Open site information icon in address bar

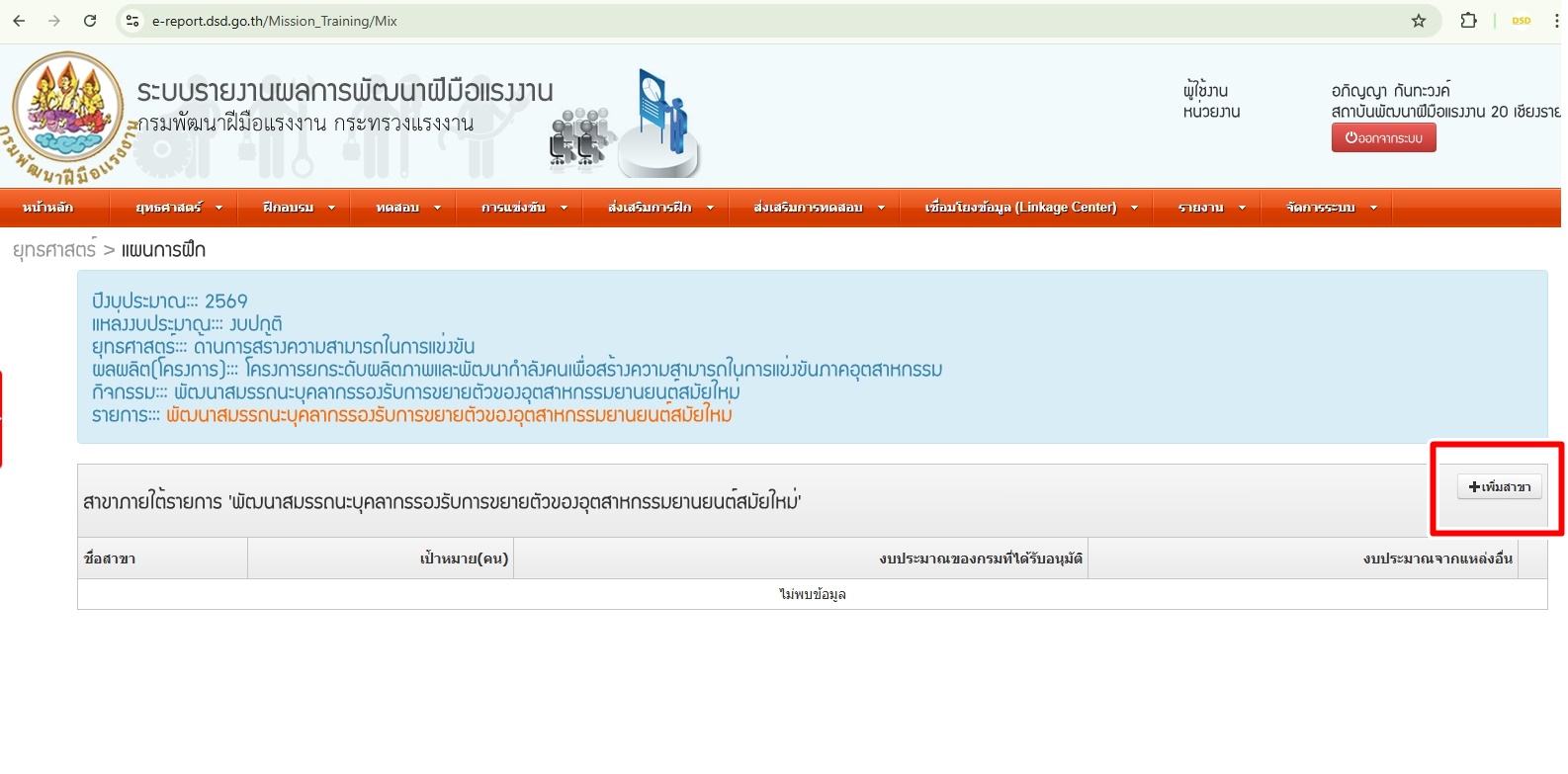(x=132, y=21)
